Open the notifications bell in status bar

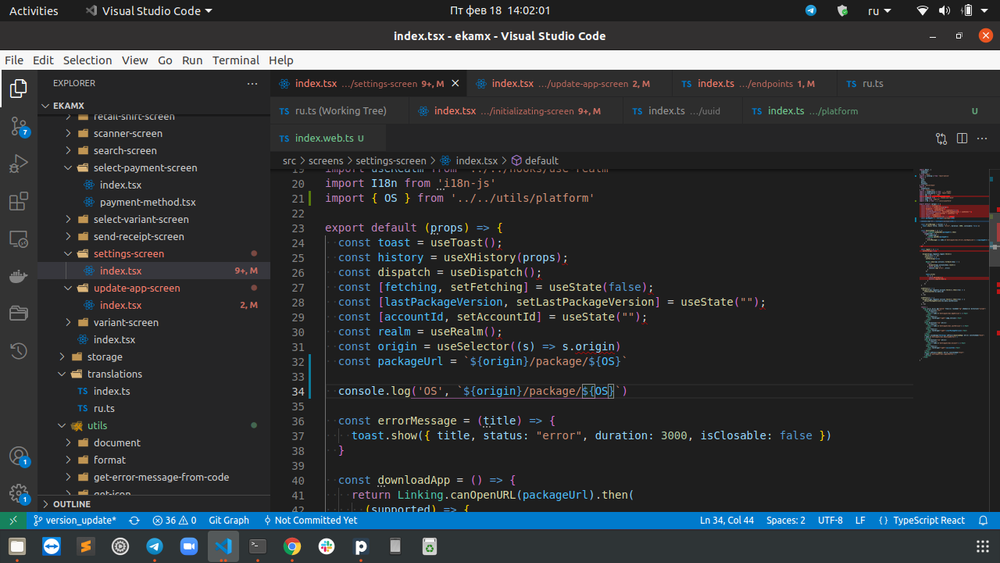[985, 521]
